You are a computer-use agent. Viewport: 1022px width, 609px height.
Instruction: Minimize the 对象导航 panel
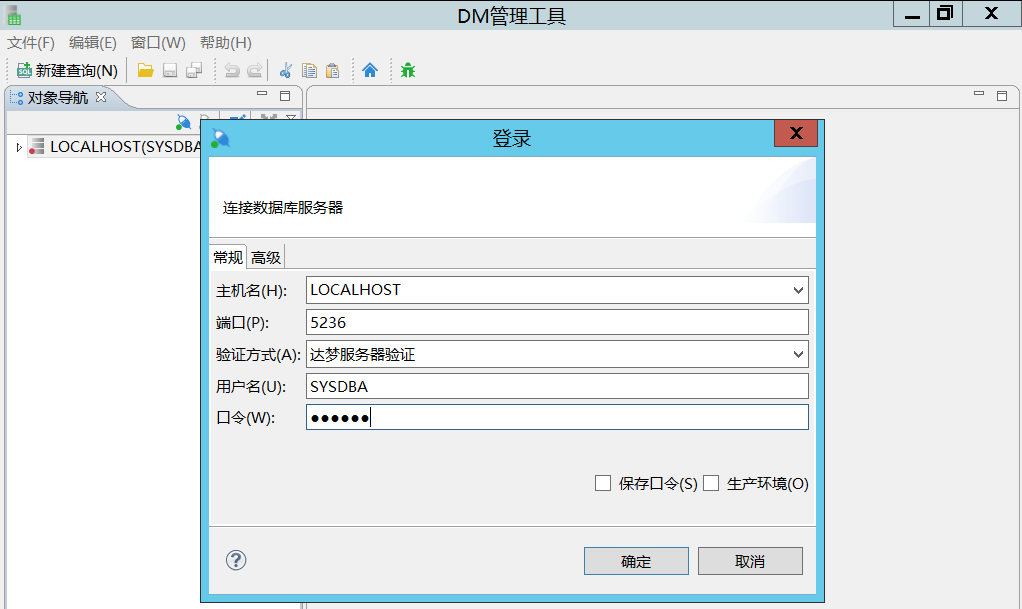pos(262,94)
